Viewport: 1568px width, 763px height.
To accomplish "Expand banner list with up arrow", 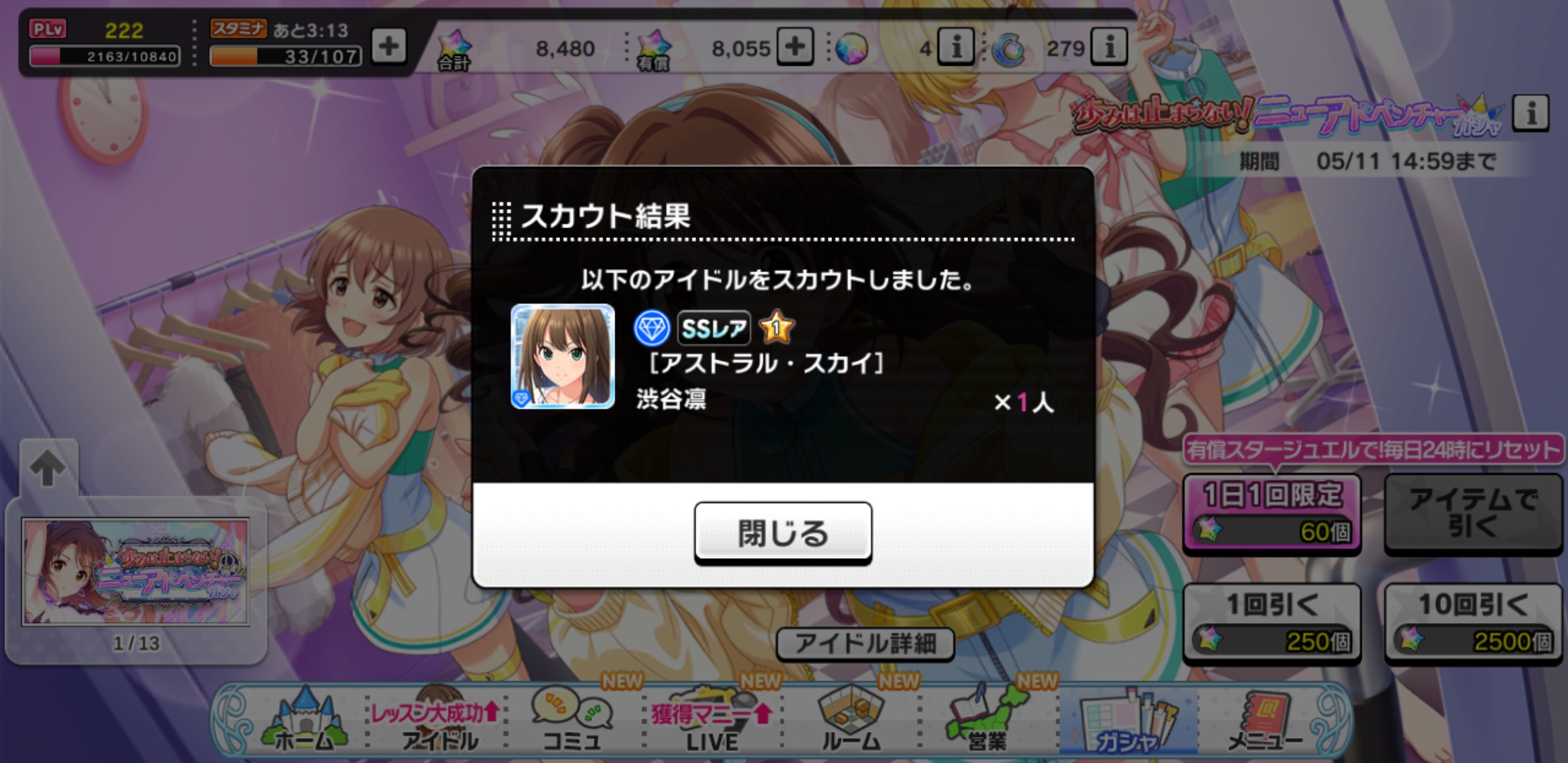I will click(48, 466).
